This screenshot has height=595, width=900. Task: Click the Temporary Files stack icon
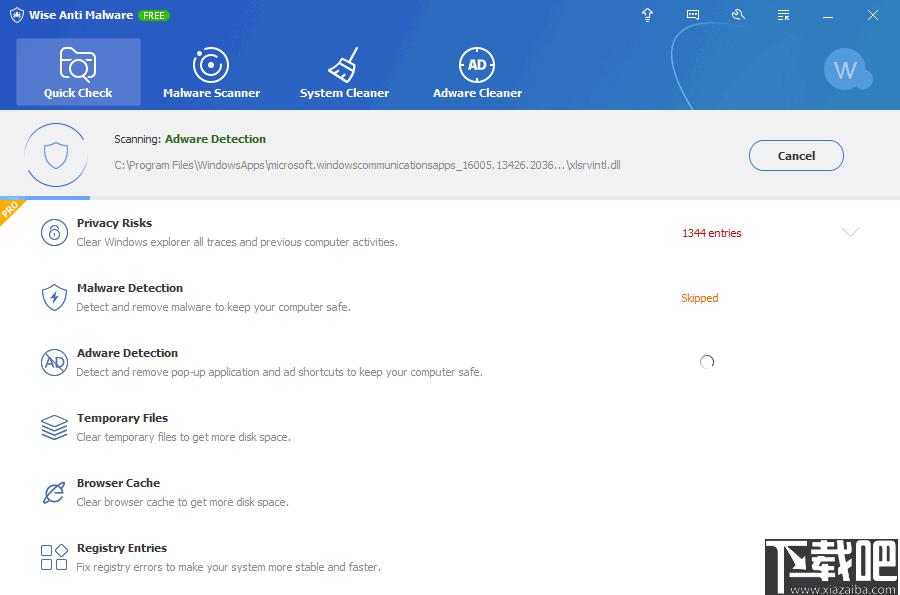pos(55,427)
